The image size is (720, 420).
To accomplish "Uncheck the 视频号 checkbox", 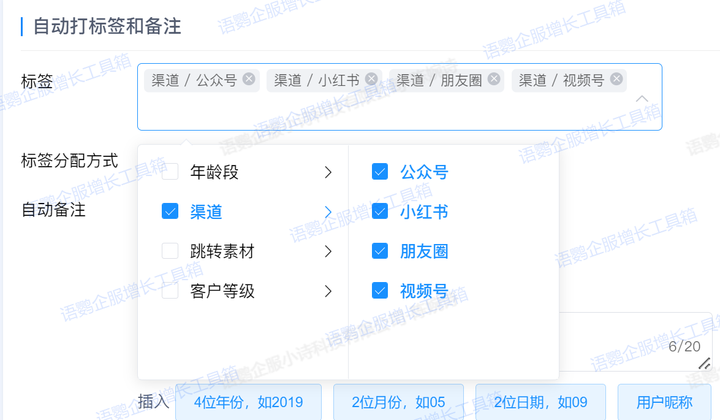I will (380, 291).
